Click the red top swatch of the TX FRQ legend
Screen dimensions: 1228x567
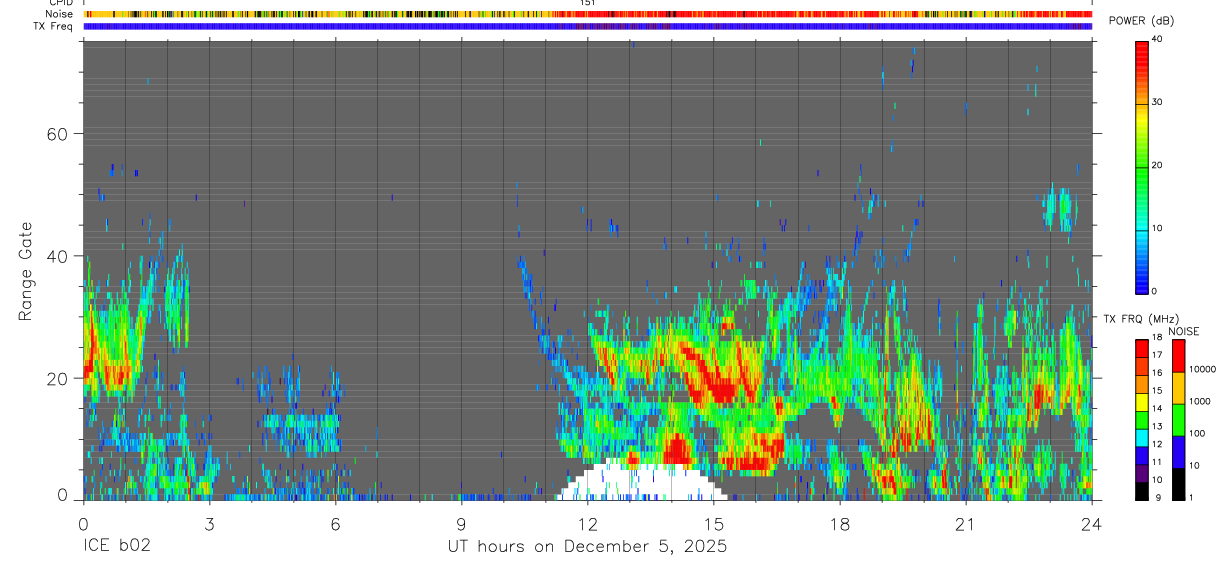click(x=1141, y=349)
